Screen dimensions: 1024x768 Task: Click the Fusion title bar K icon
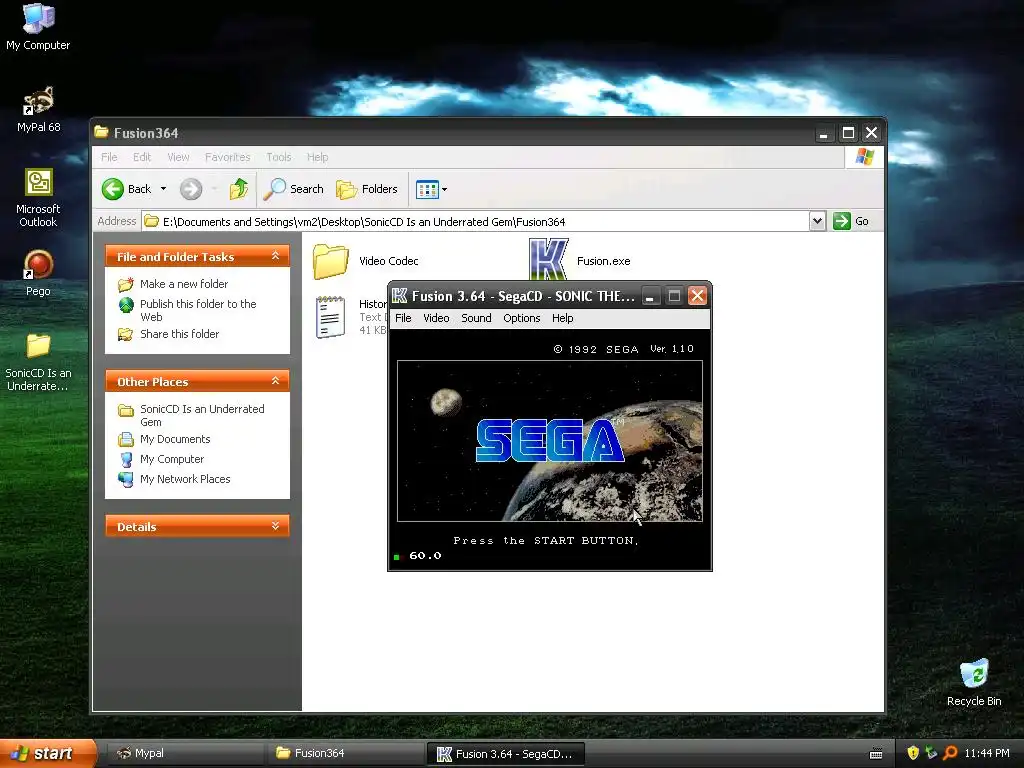pyautogui.click(x=400, y=296)
